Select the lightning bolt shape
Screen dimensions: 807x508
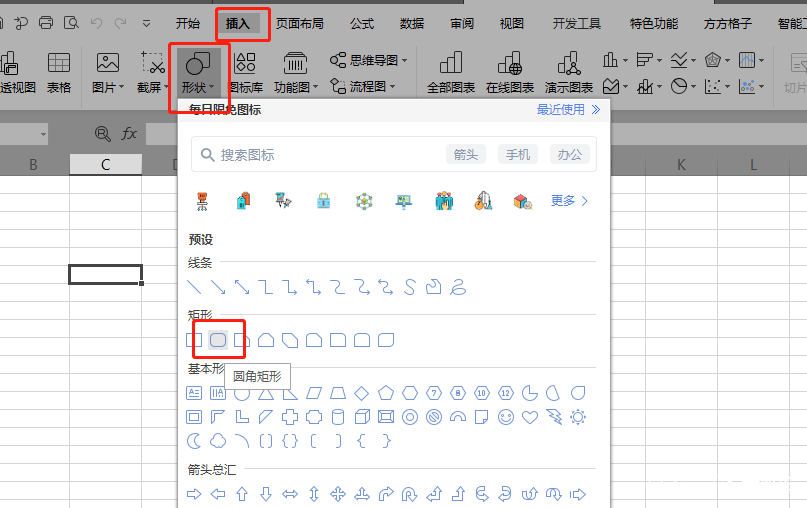coord(554,417)
